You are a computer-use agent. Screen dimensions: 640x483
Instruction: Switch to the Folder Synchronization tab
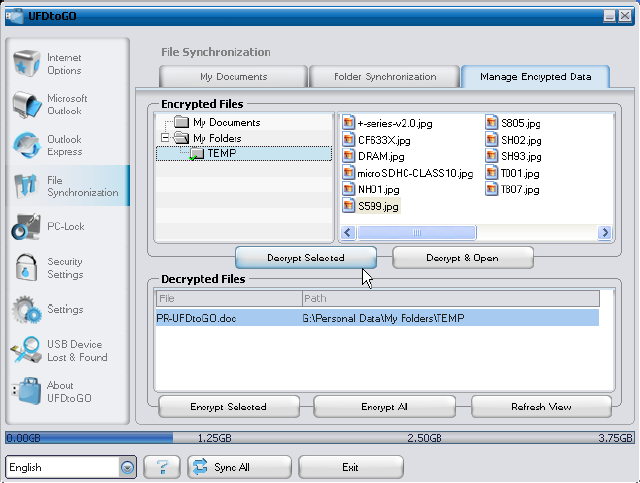tap(384, 76)
